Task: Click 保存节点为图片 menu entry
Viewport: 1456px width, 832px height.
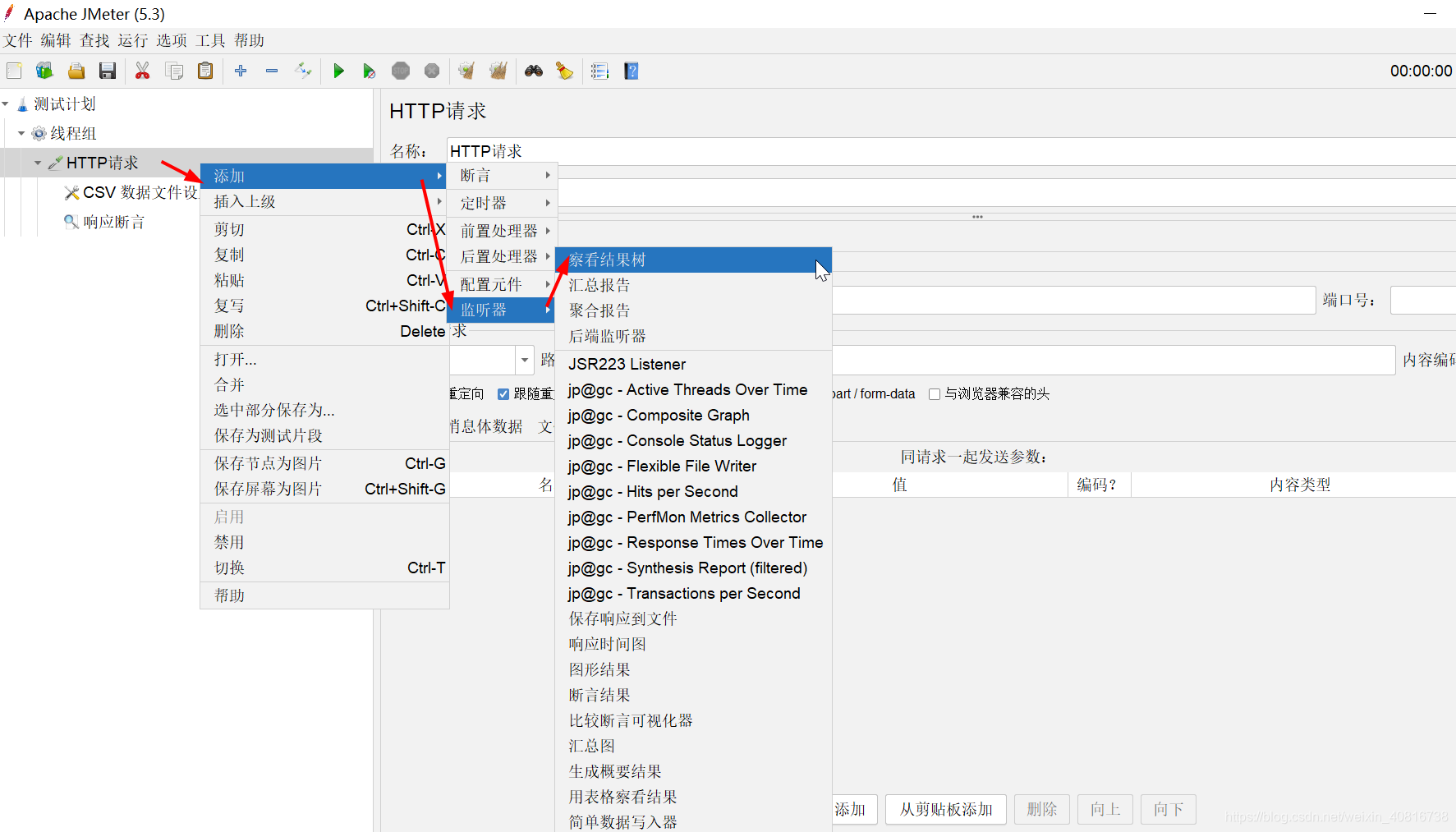Action: point(324,463)
